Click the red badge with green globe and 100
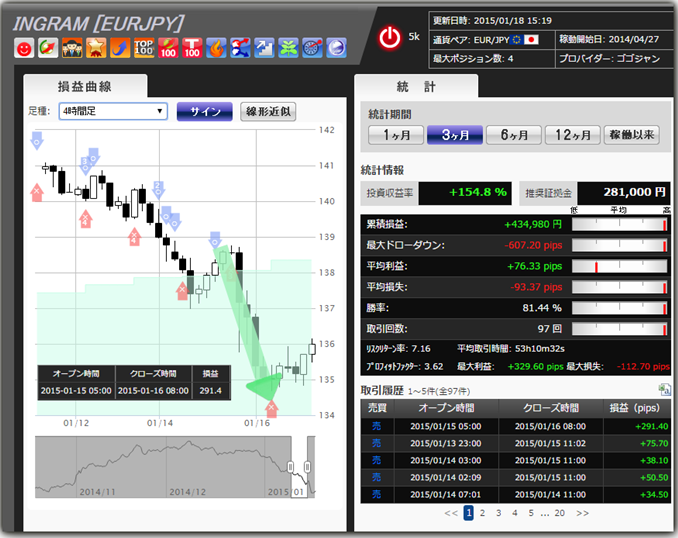The image size is (678, 538). tap(168, 48)
